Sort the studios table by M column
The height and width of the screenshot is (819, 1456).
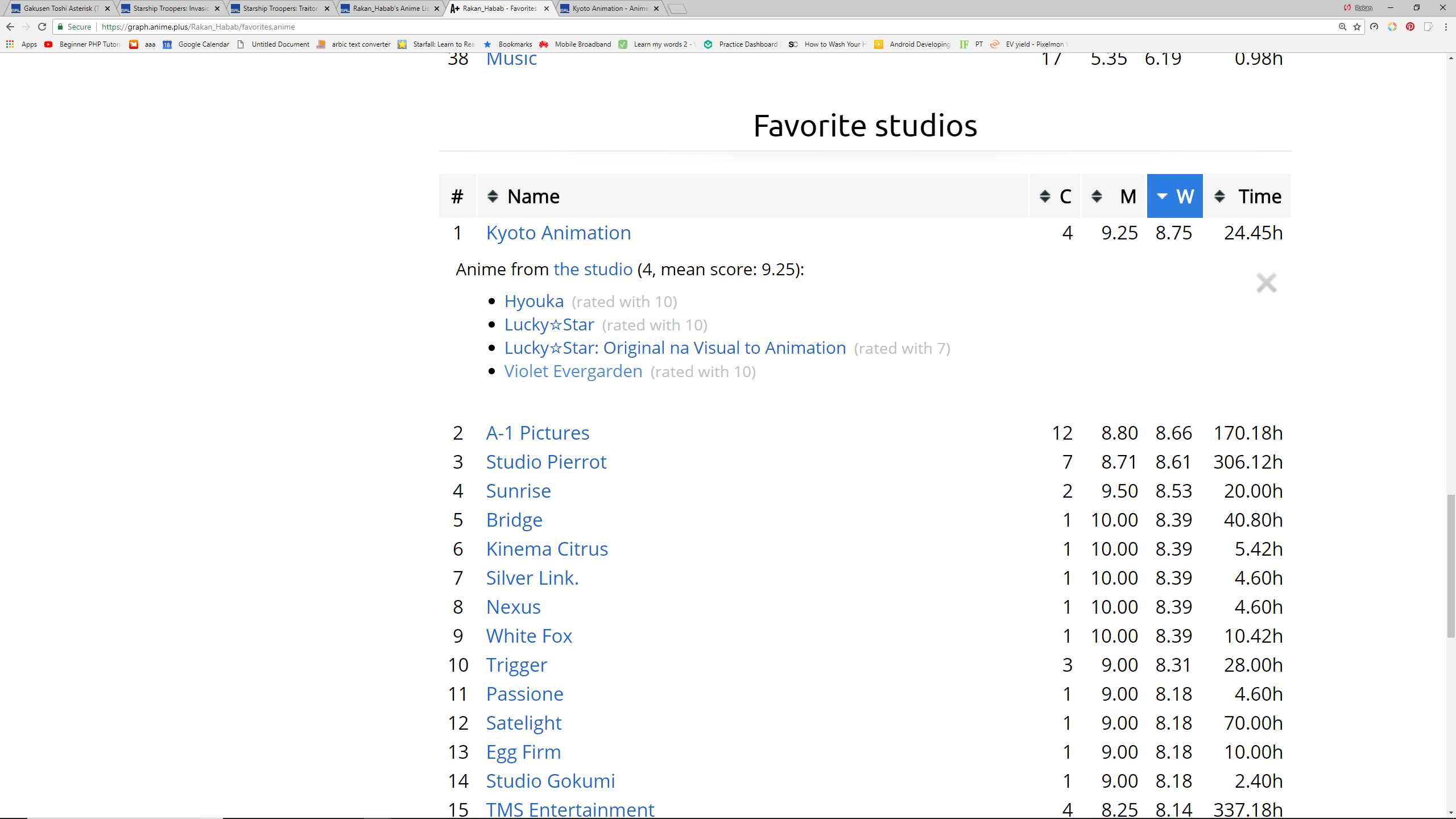1113,196
